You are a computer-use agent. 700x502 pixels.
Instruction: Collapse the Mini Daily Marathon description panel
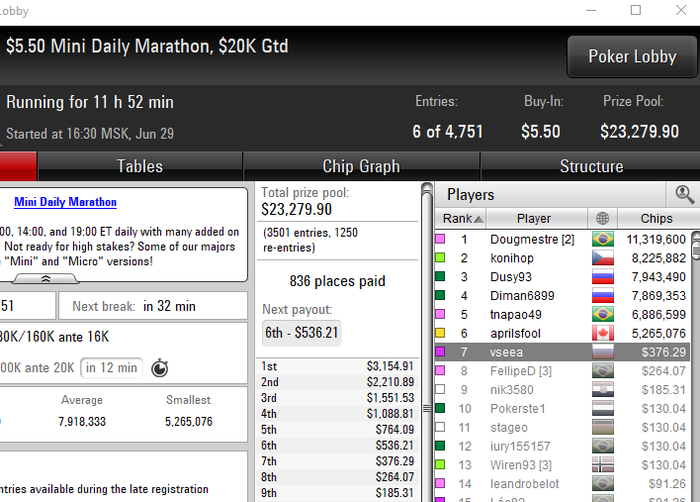(x=46, y=279)
